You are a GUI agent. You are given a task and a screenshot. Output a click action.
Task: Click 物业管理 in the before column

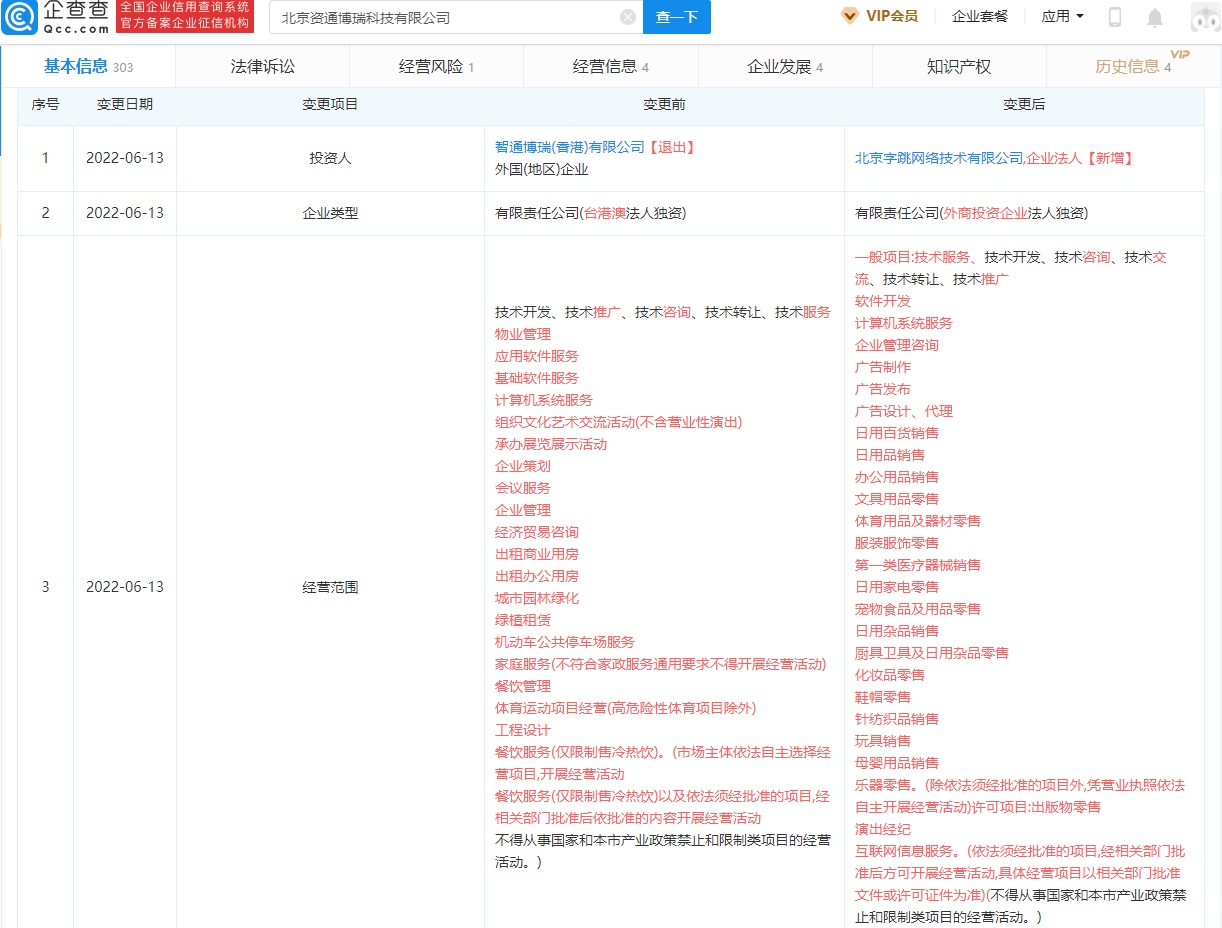click(523, 334)
